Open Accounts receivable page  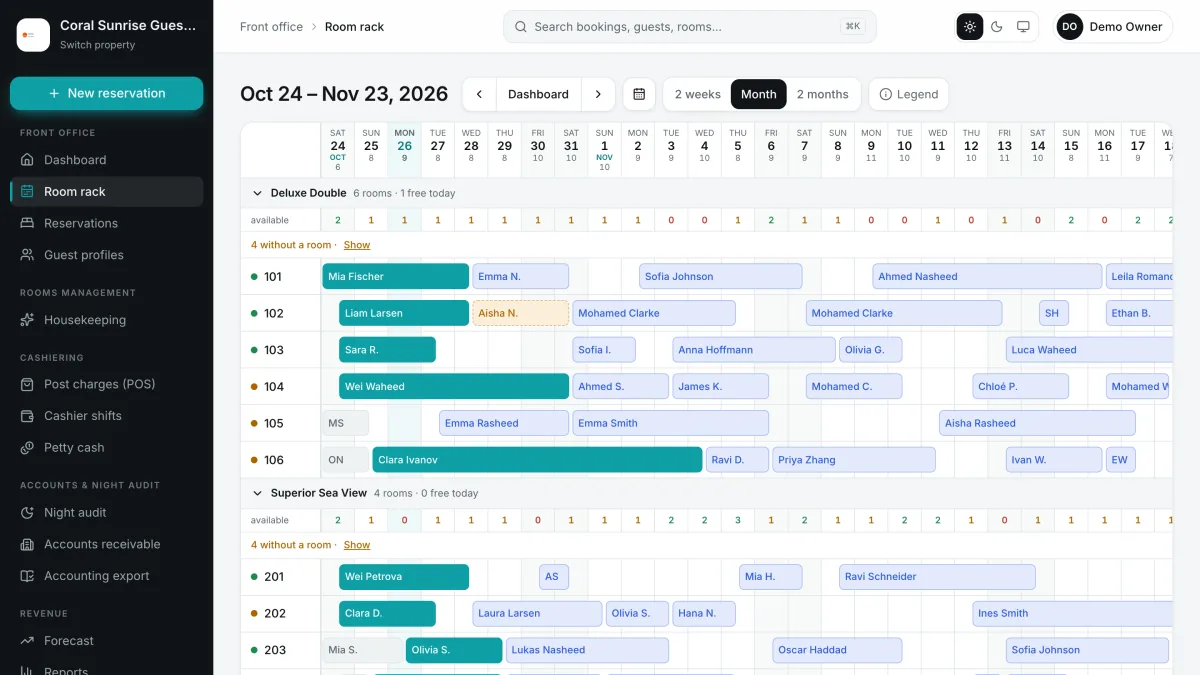click(x=106, y=544)
